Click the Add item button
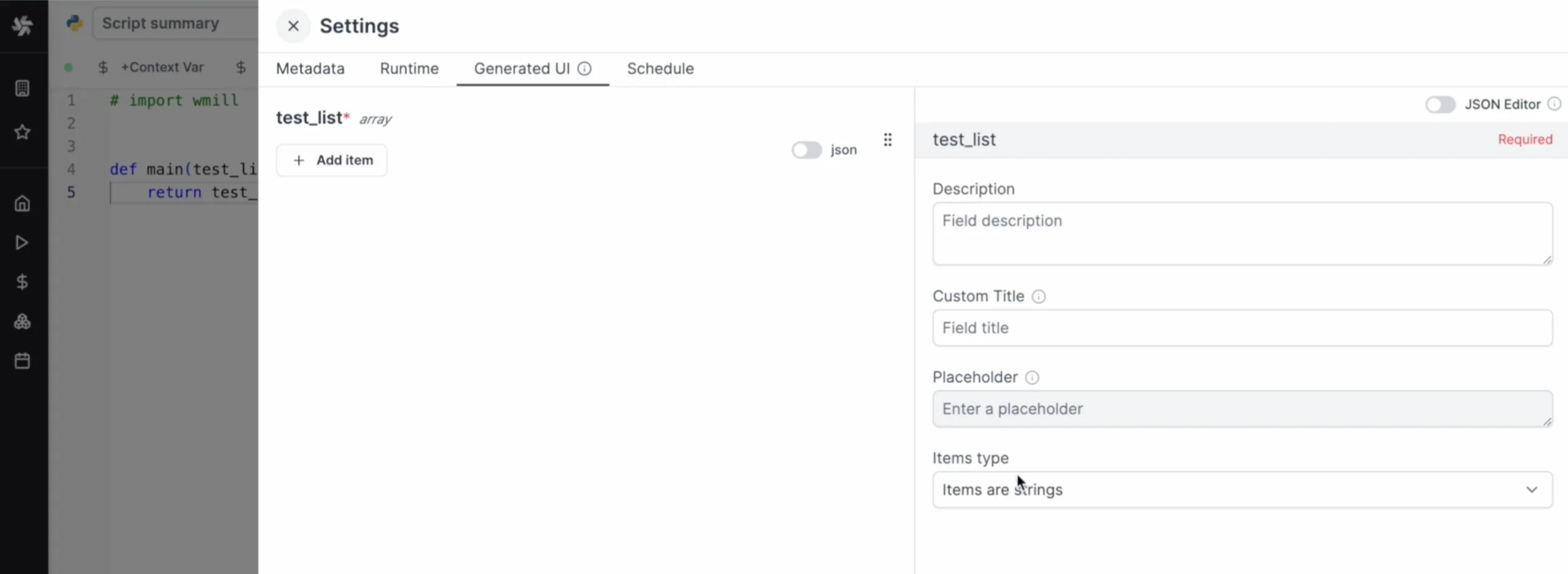Image resolution: width=1568 pixels, height=574 pixels. pos(331,160)
